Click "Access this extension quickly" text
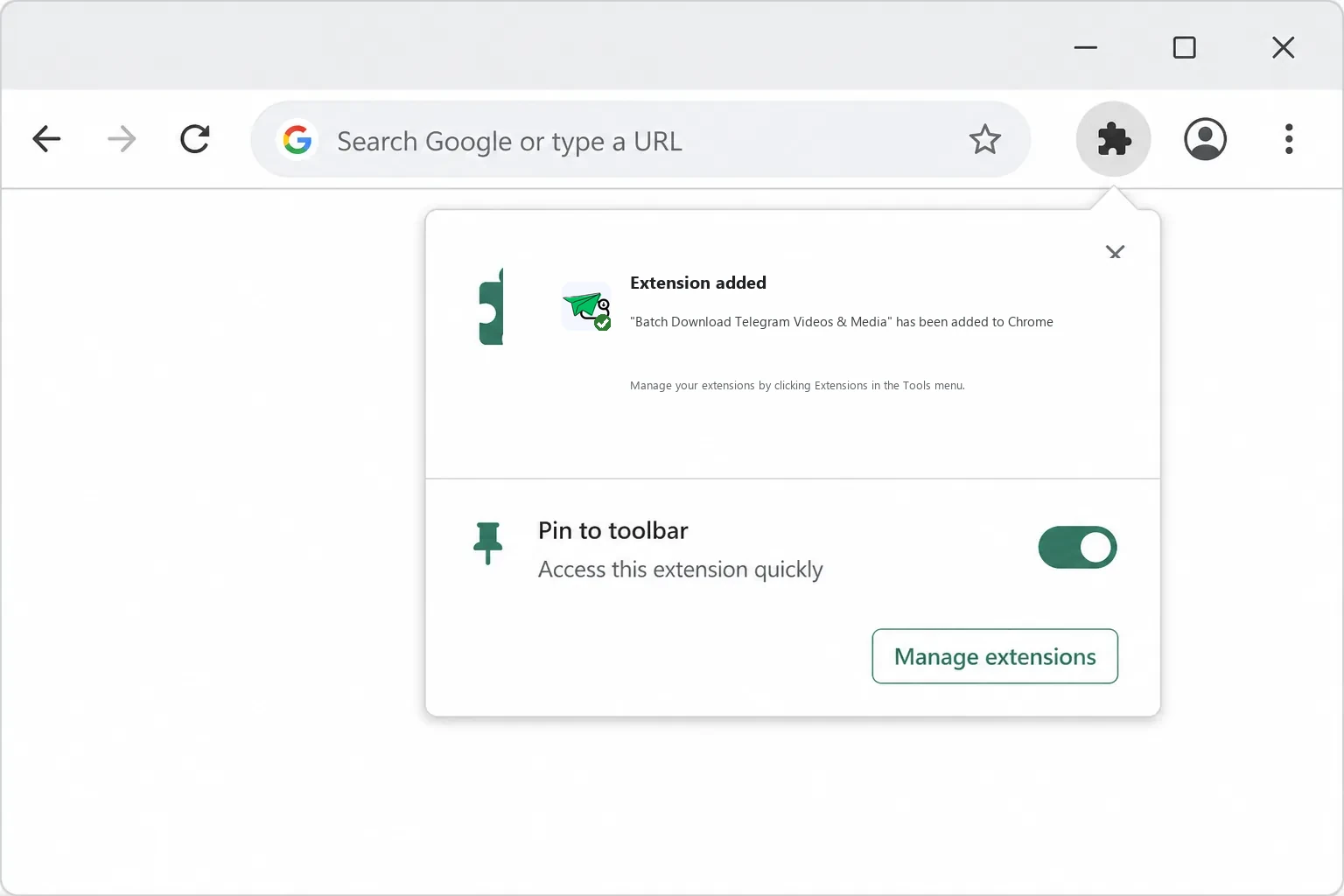Image resolution: width=1344 pixels, height=896 pixels. [x=681, y=570]
